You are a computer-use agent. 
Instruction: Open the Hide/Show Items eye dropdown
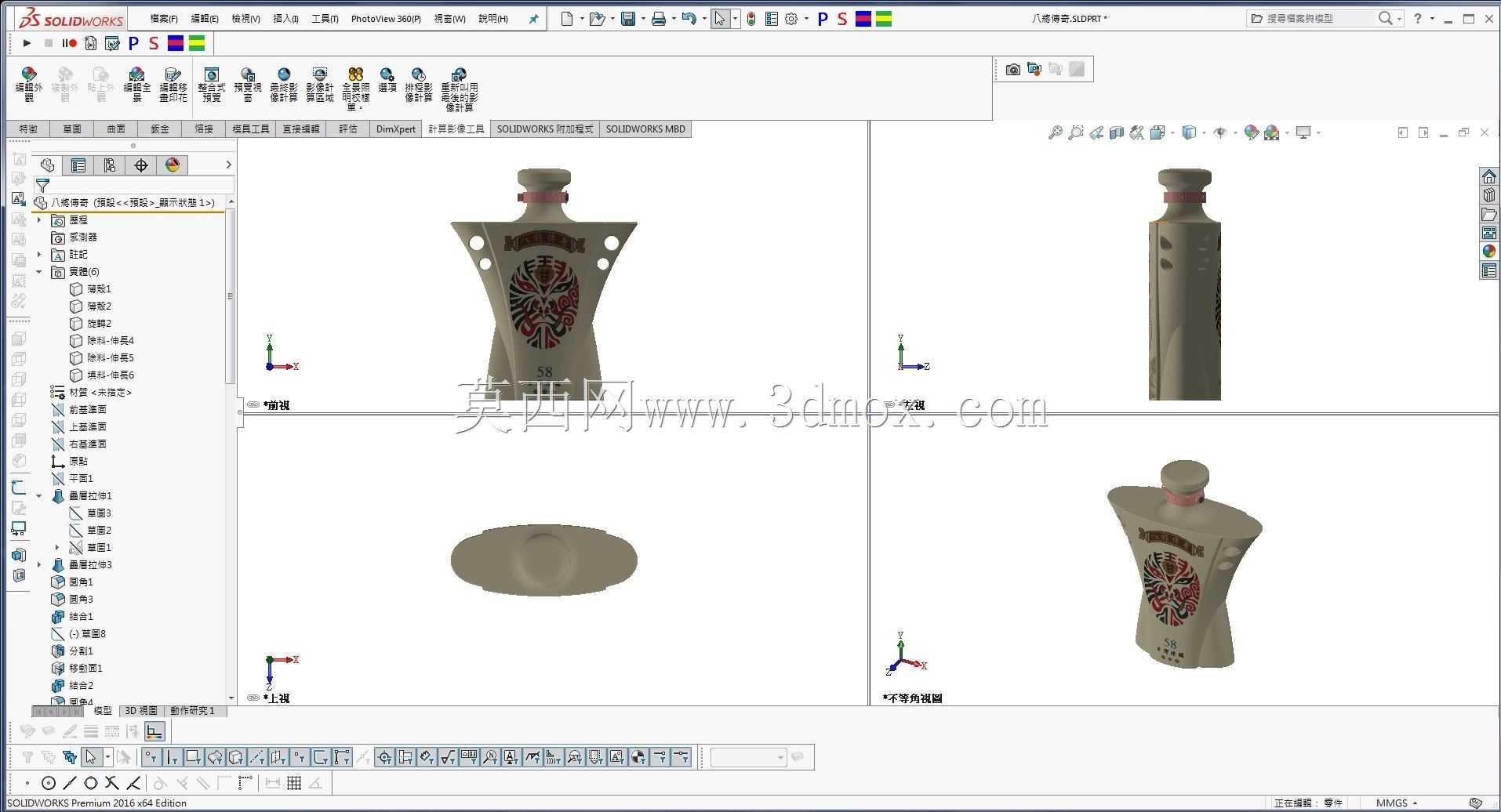click(x=1236, y=133)
